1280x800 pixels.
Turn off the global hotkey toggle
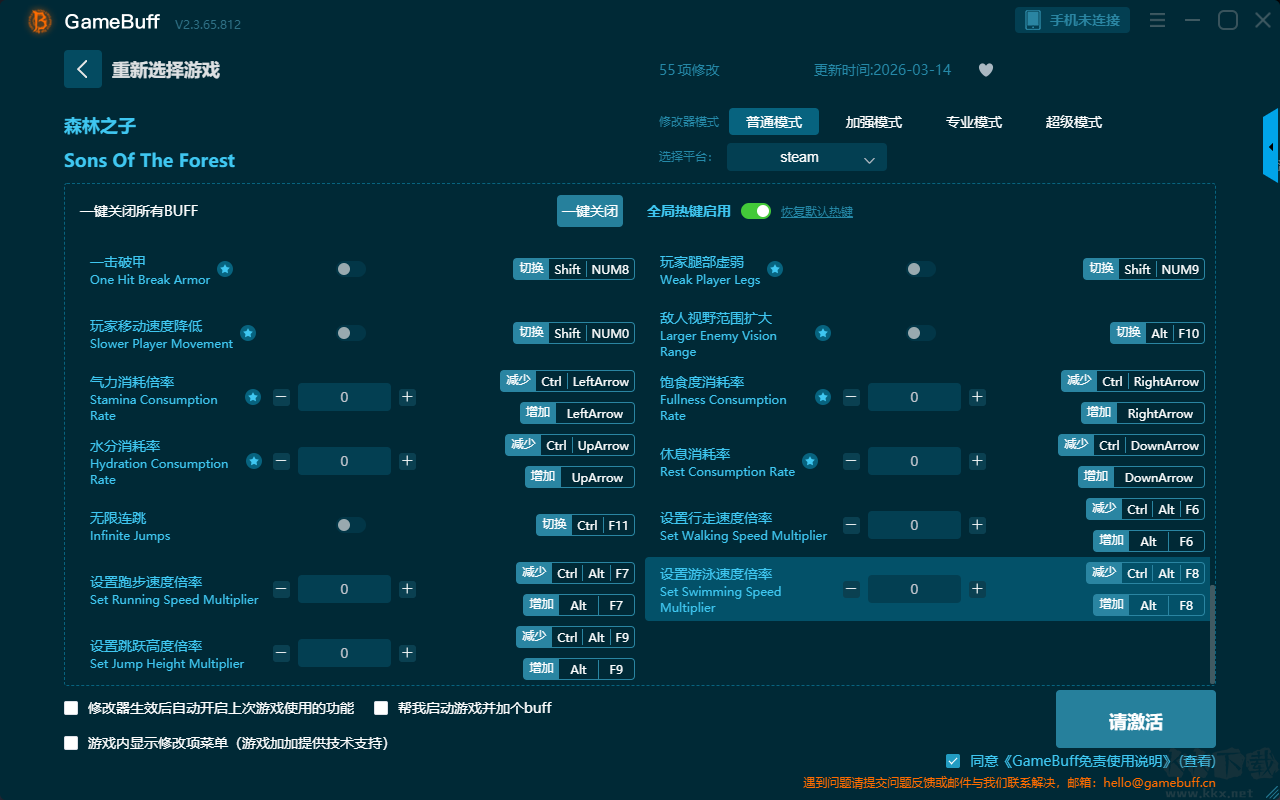756,211
